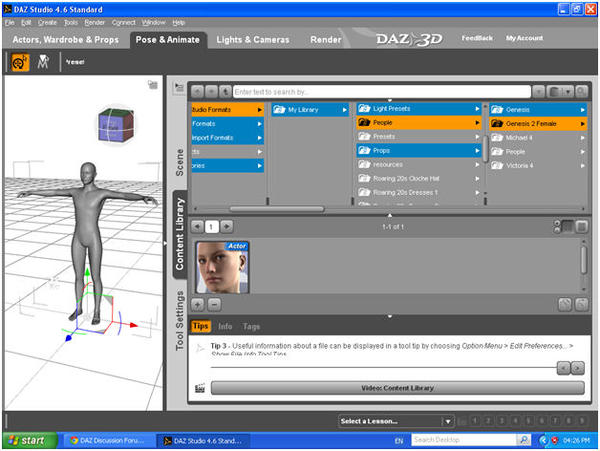Open the Select a Lesson dropdown

[x=396, y=421]
